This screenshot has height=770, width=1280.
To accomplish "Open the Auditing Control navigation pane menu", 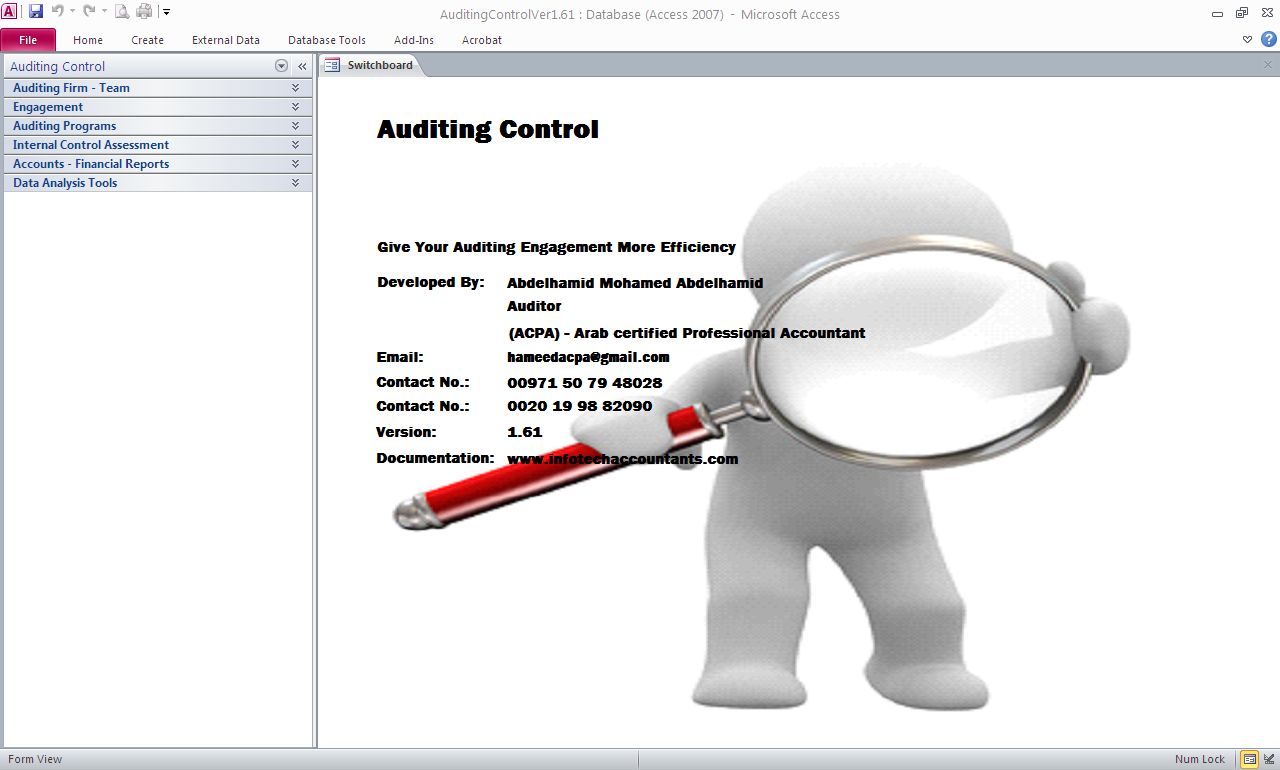I will (x=281, y=66).
